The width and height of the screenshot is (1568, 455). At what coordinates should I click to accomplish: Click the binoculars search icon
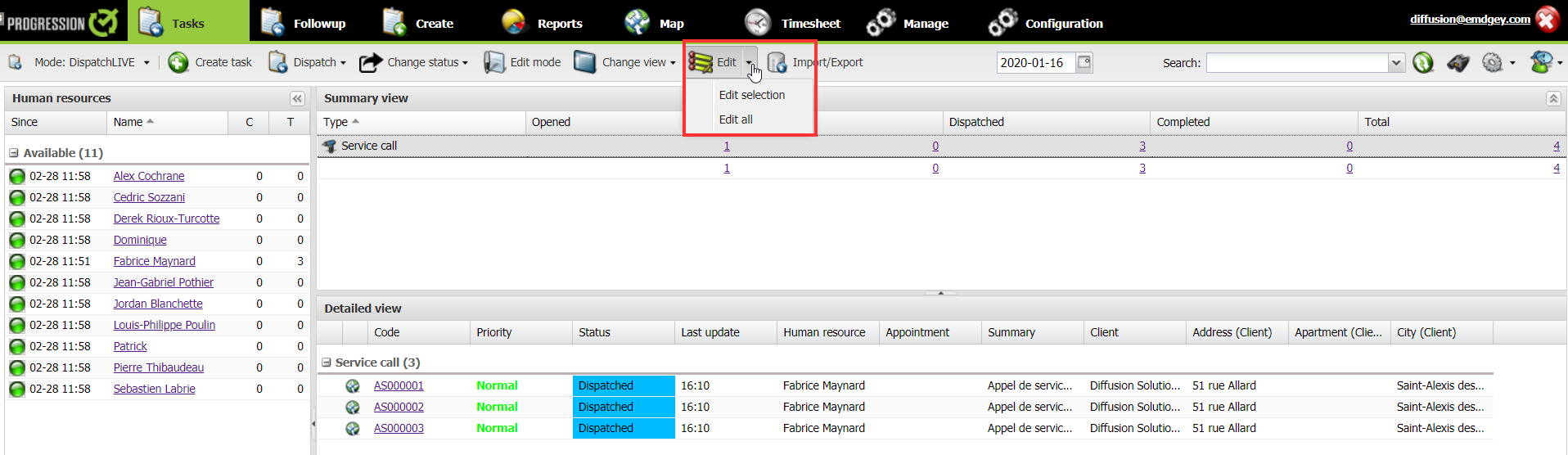point(1458,62)
